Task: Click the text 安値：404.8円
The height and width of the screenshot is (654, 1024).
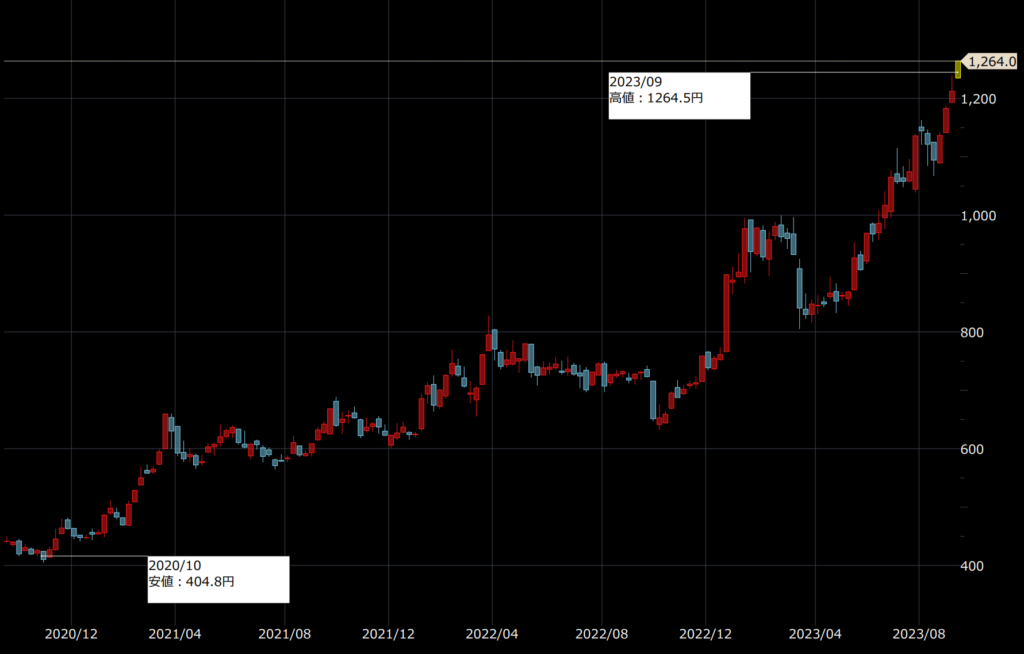Action: [191, 581]
